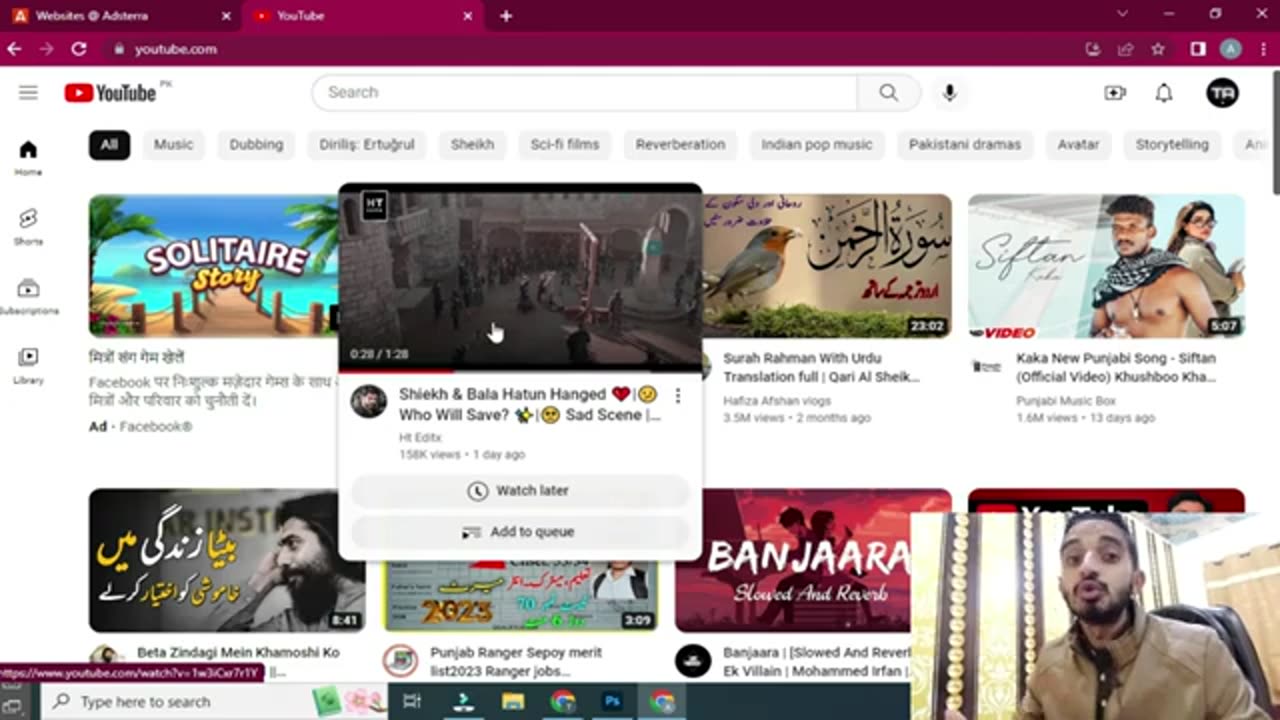Click the HT channel watermark on the preview
The height and width of the screenshot is (720, 1280).
pos(374,205)
